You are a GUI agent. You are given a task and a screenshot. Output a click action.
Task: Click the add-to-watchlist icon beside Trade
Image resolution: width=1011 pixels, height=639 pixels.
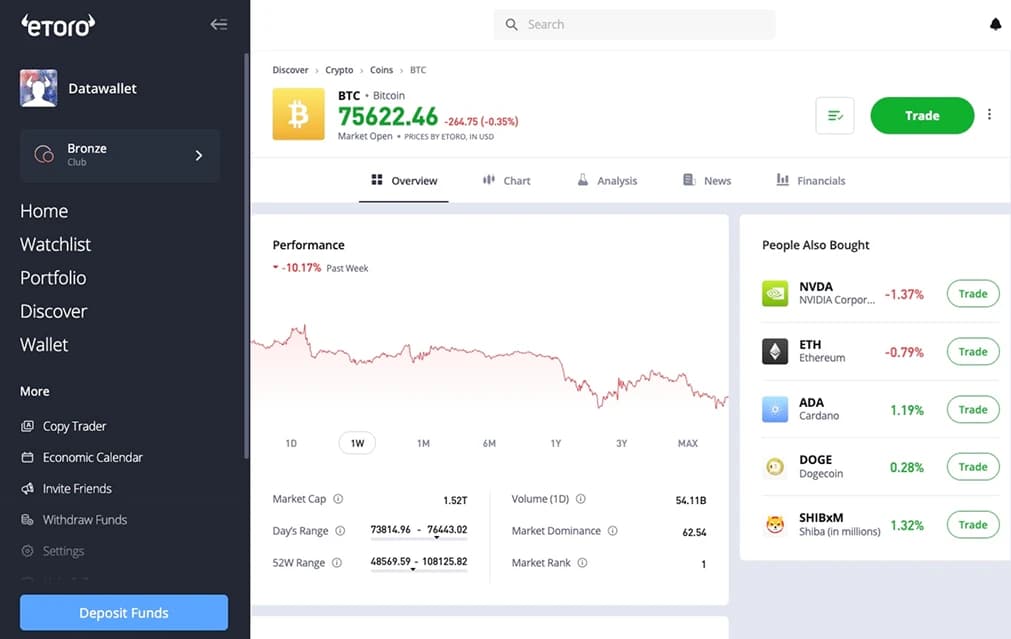[835, 116]
